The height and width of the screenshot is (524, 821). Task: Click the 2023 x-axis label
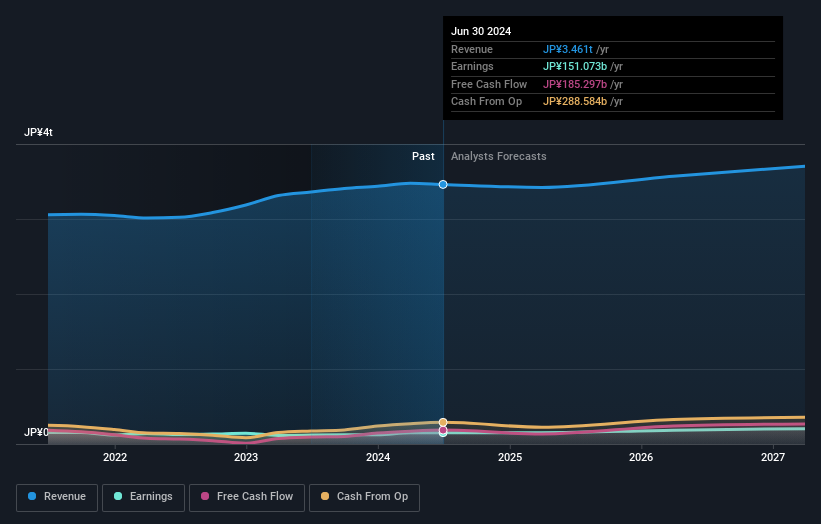coord(246,457)
